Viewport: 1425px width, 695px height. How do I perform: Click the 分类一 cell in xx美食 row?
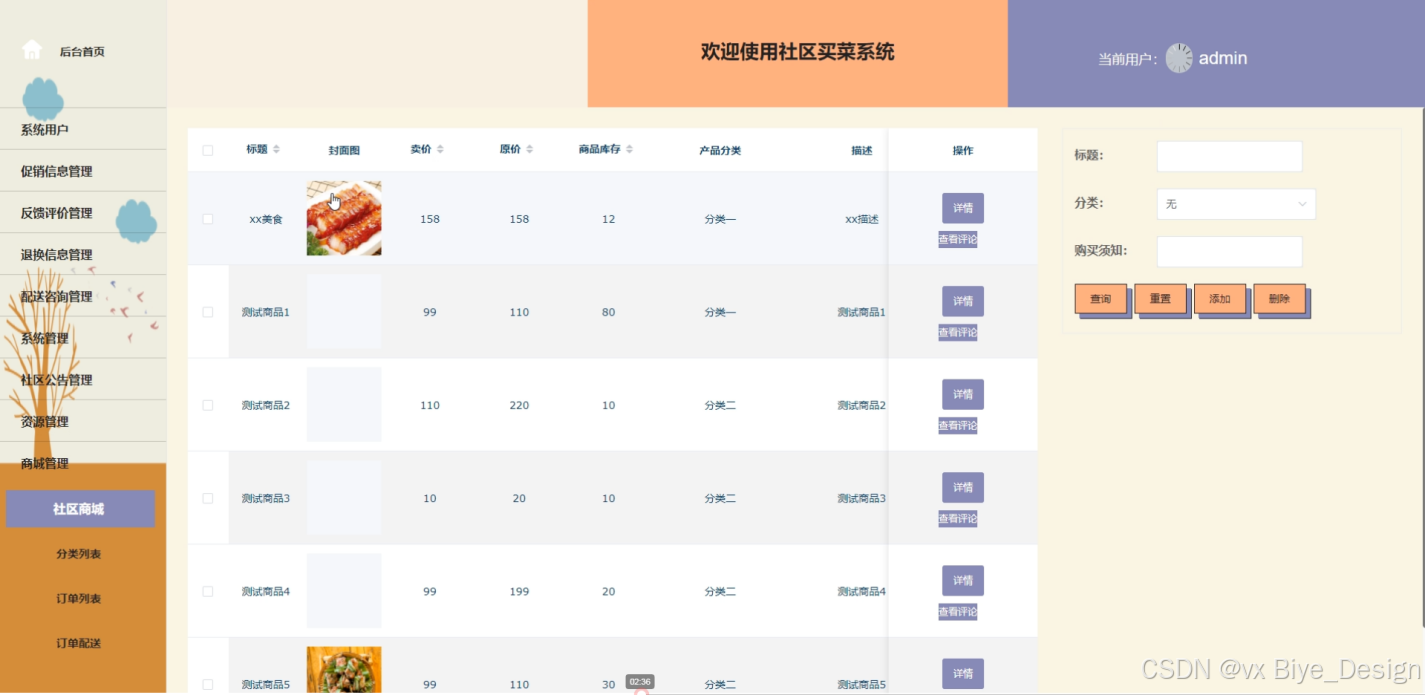coord(720,219)
